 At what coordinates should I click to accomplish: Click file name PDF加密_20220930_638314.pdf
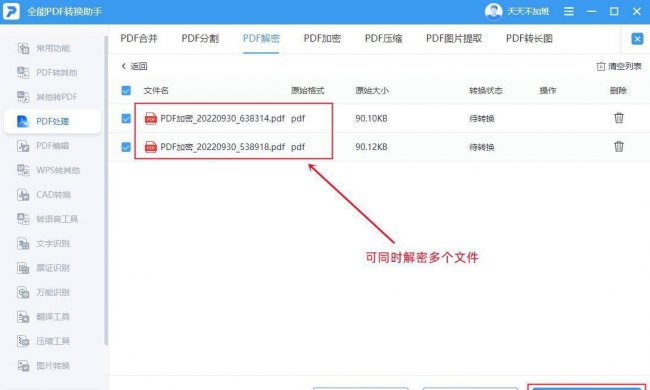[x=223, y=119]
